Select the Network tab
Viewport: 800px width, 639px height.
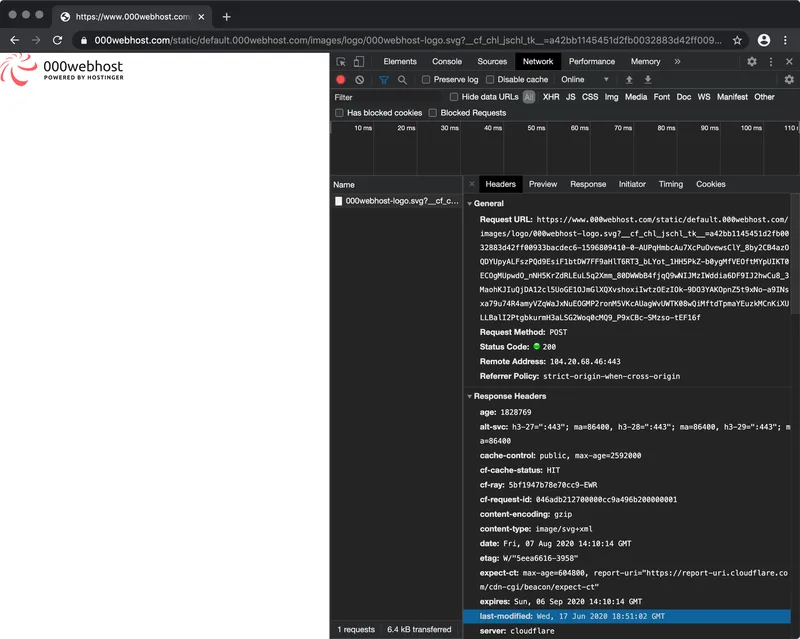point(538,62)
